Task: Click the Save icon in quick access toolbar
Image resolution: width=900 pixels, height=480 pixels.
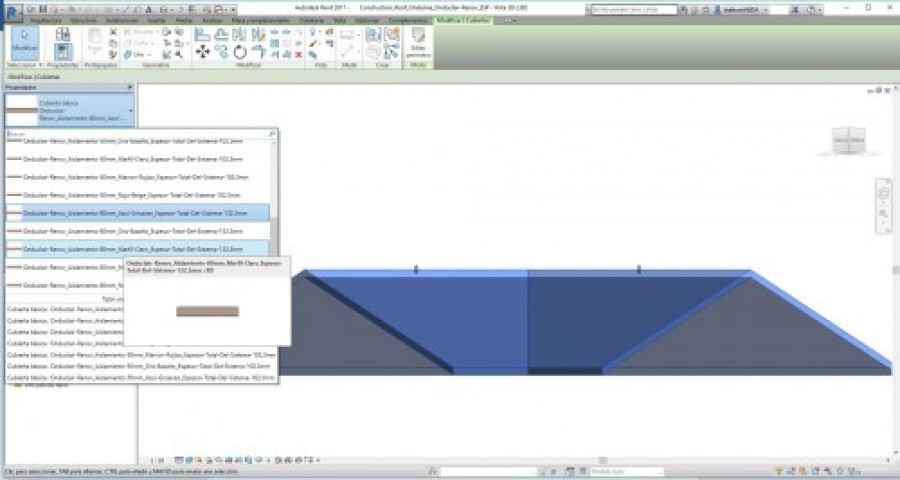Action: [x=42, y=9]
